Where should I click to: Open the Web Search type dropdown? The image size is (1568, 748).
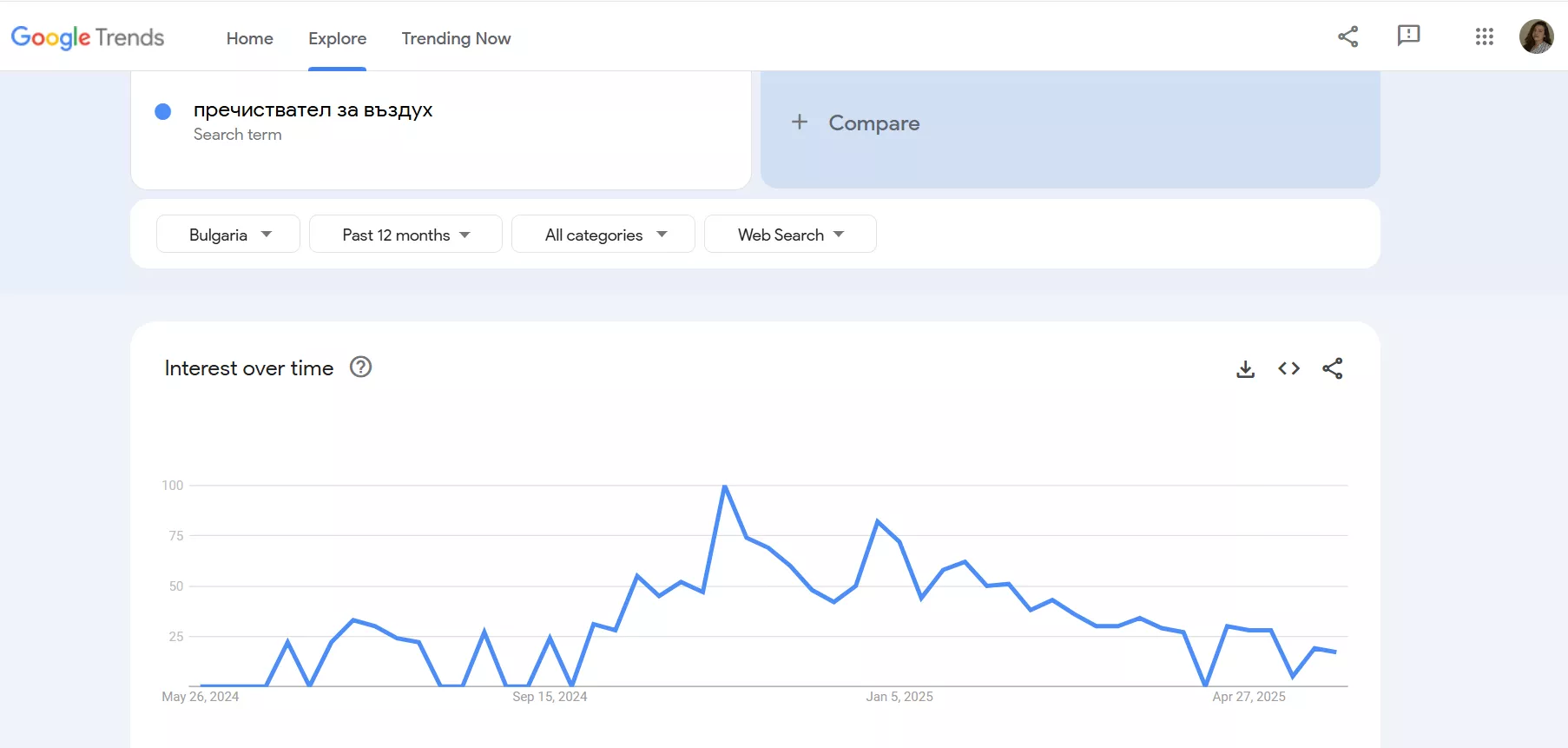(790, 235)
